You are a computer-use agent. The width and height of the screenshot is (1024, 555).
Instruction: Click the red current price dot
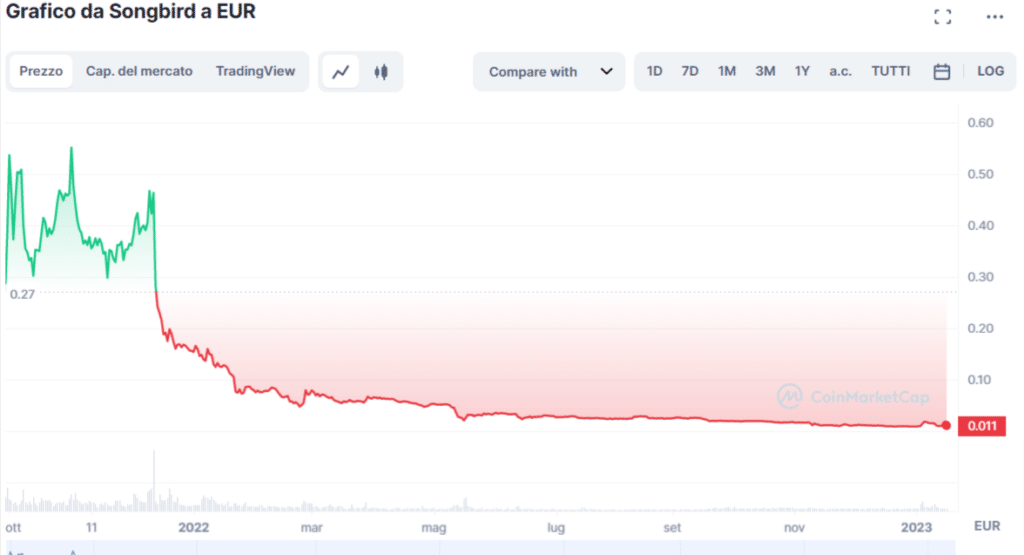(946, 426)
